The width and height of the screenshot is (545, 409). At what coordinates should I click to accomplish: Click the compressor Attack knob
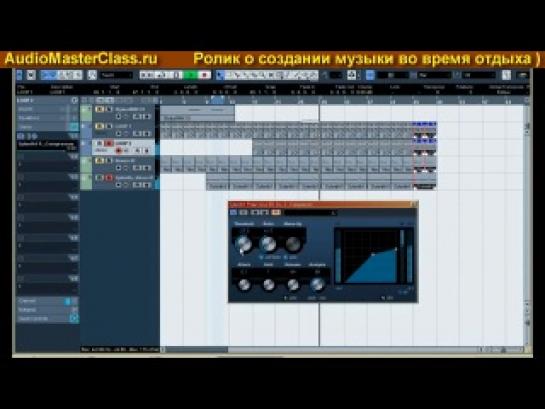244,285
